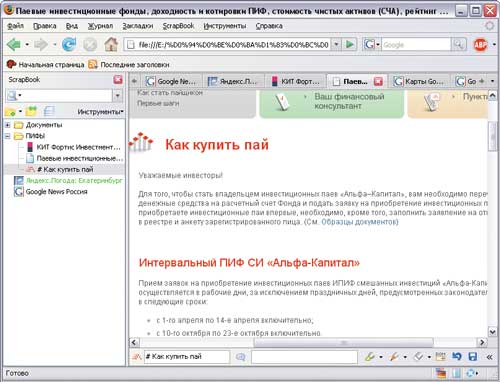Close the ScrapBook sidebar with red X
Viewport: 500px width, 382px height.
pos(118,80)
